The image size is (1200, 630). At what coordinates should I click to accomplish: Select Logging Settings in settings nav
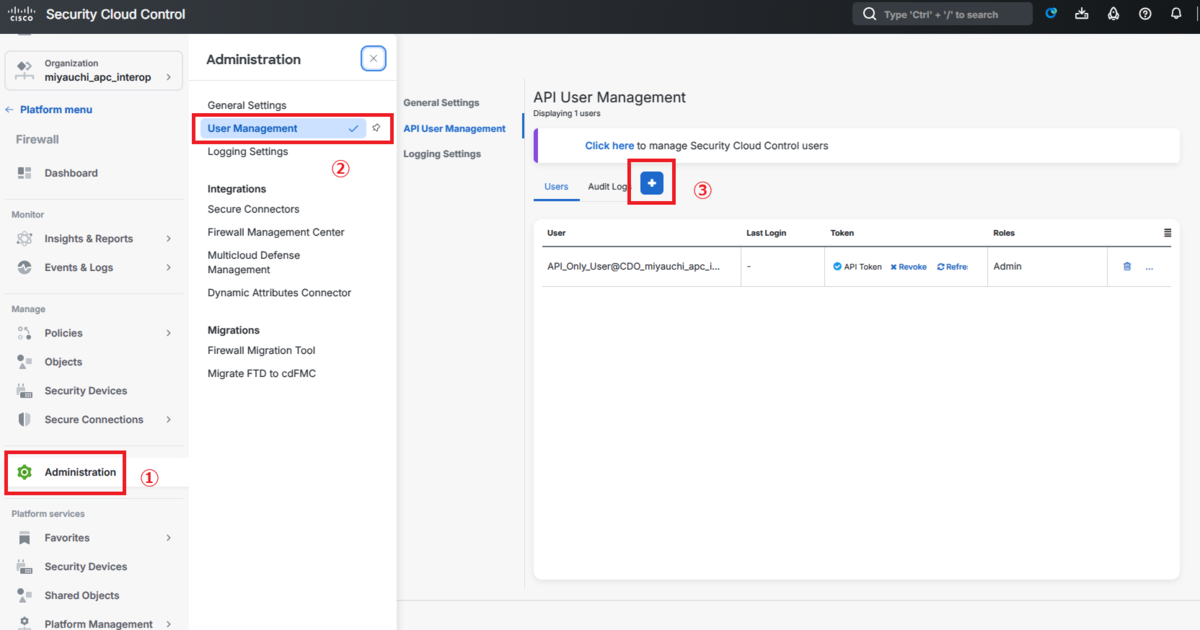point(442,154)
